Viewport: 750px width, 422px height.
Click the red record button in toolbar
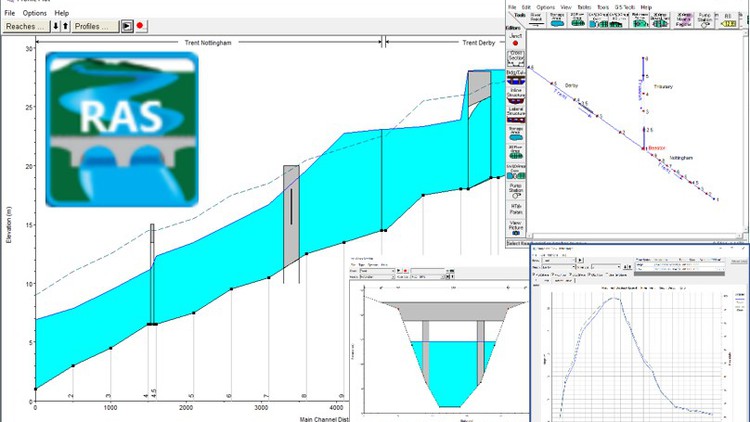coord(140,25)
